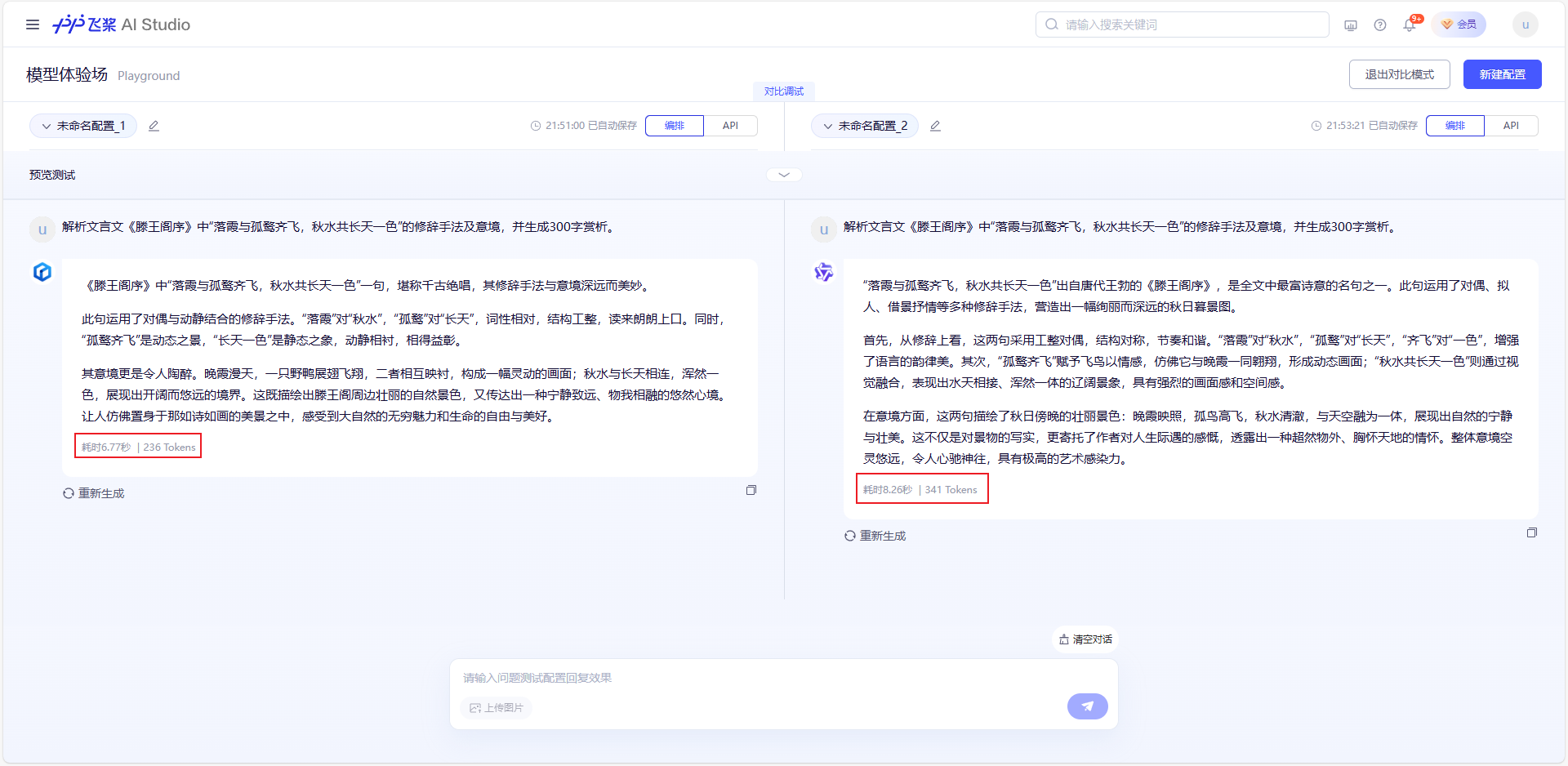Click the monitor statistics icon in the header

(x=1350, y=25)
